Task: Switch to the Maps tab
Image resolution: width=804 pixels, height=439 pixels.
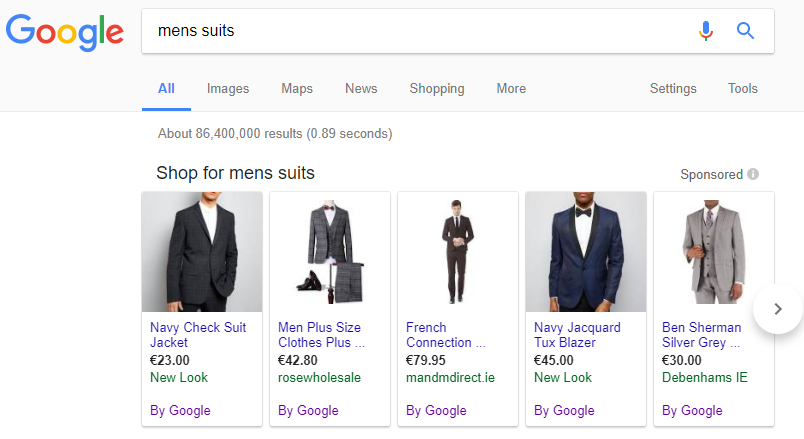Action: pos(297,89)
